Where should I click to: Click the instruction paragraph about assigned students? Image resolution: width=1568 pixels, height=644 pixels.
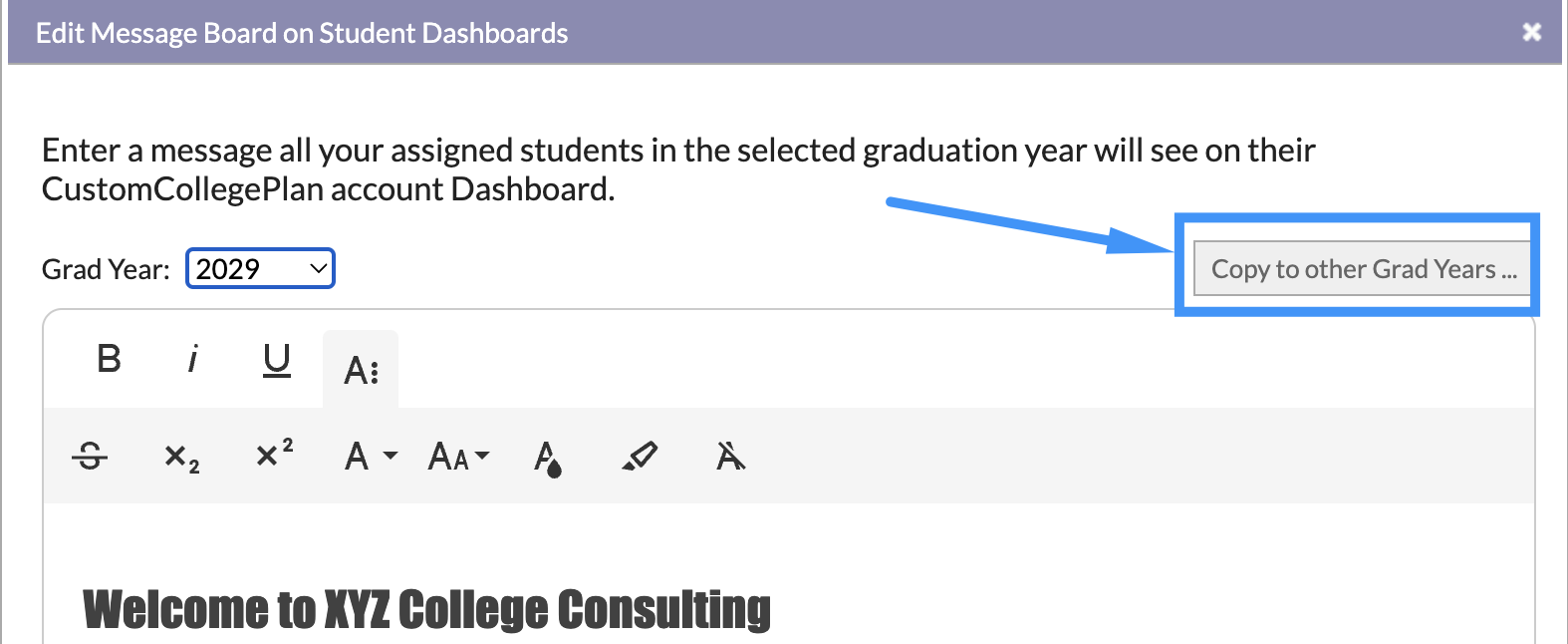[x=678, y=169]
